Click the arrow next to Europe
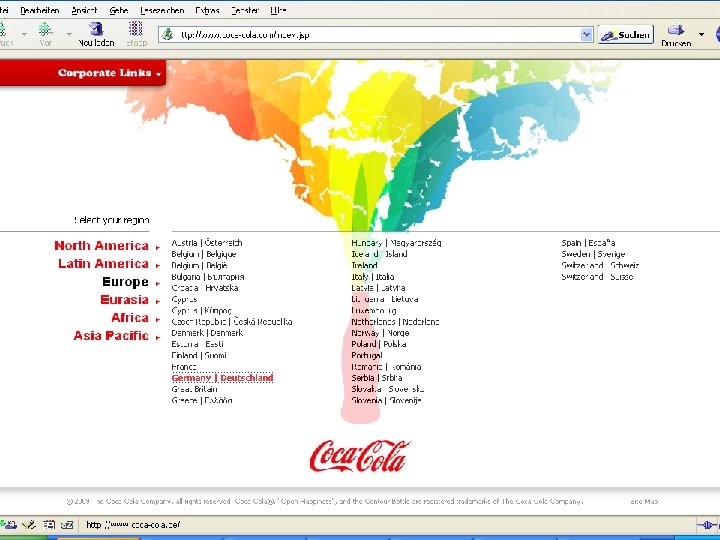The height and width of the screenshot is (540, 720). pos(158,283)
